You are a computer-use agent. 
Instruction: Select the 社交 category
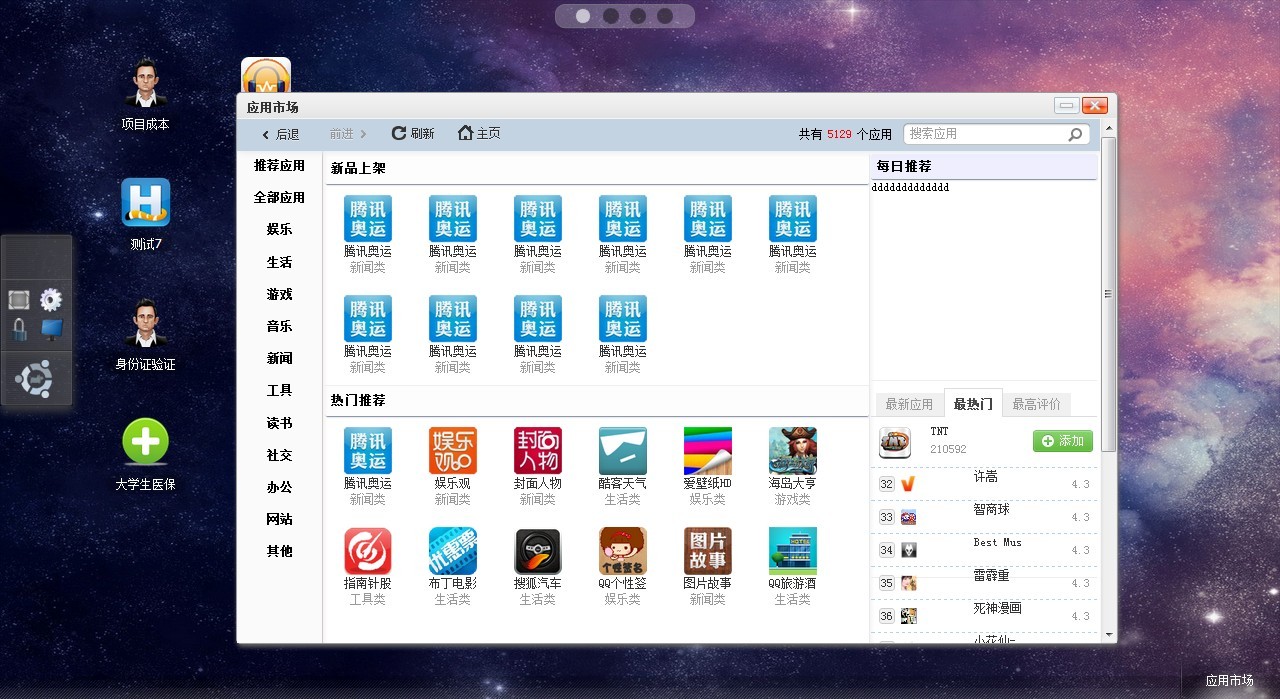click(279, 455)
